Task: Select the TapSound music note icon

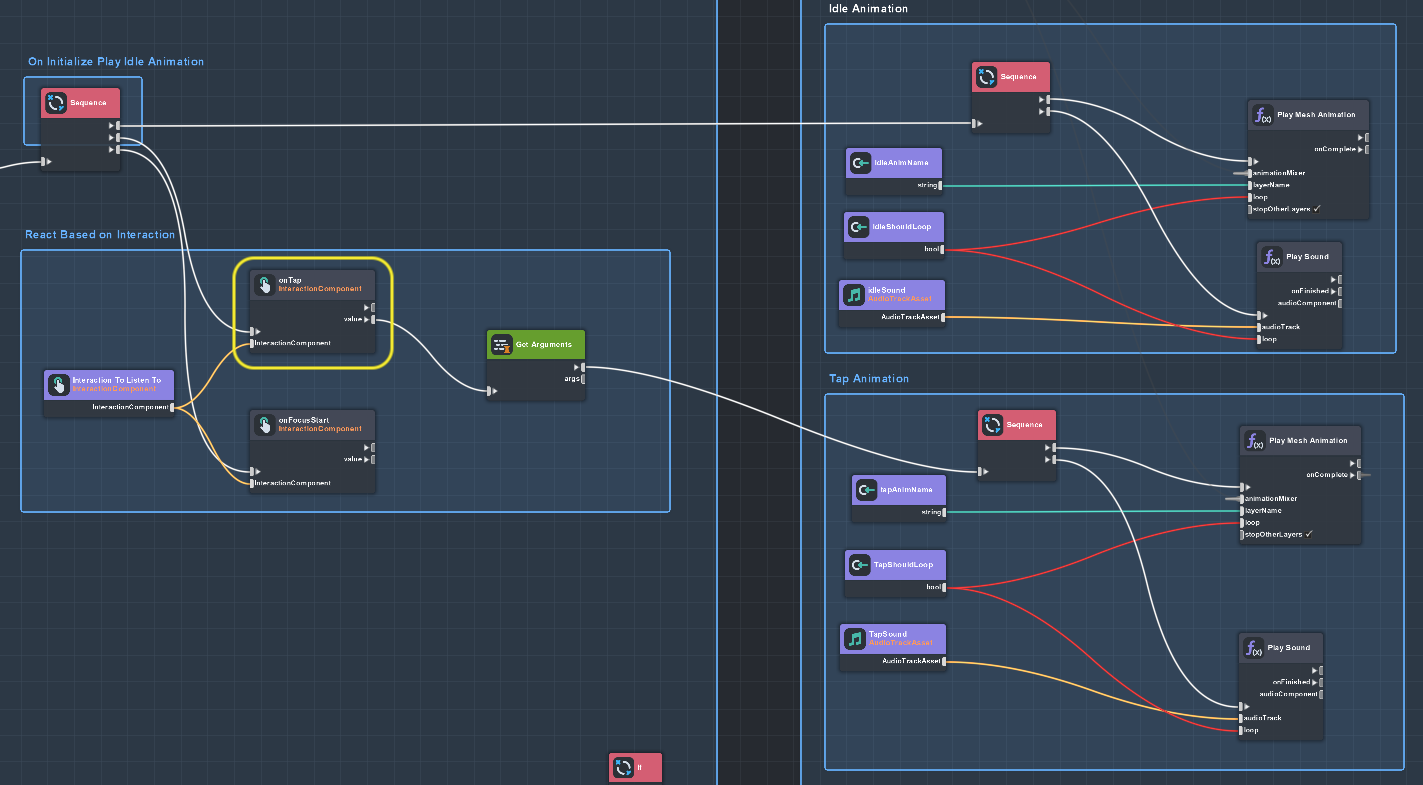Action: [x=854, y=638]
